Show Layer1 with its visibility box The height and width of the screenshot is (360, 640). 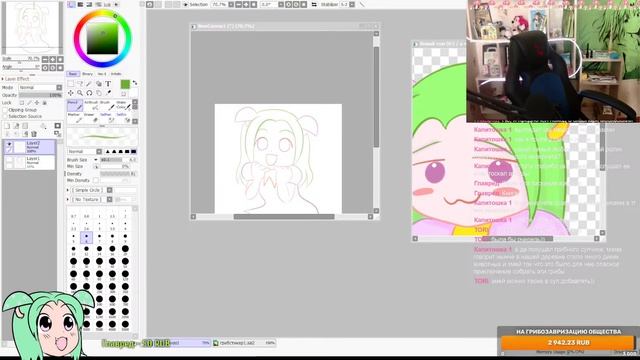[9, 160]
